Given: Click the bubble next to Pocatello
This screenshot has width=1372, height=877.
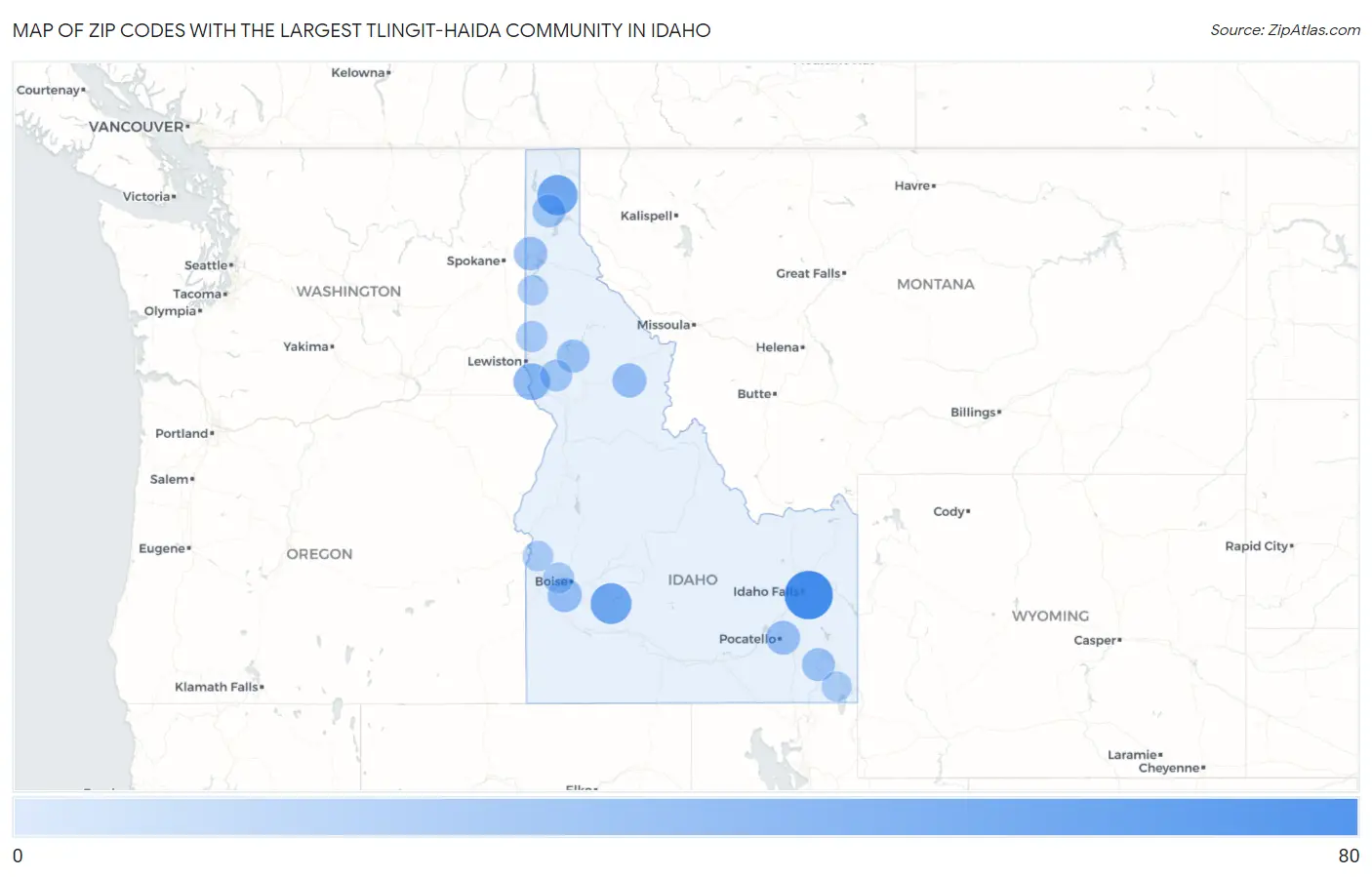Looking at the screenshot, I should (x=783, y=638).
